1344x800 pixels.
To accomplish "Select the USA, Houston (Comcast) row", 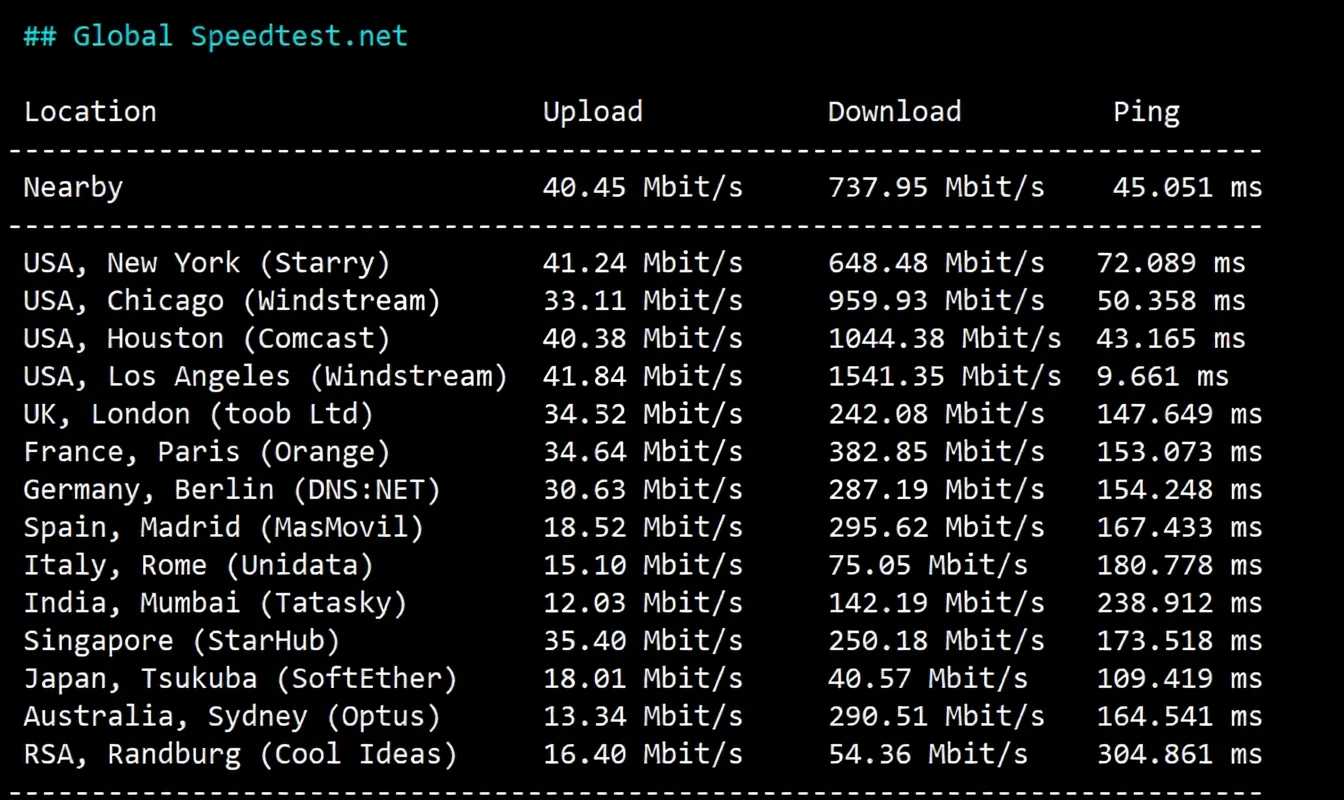I will coord(206,339).
